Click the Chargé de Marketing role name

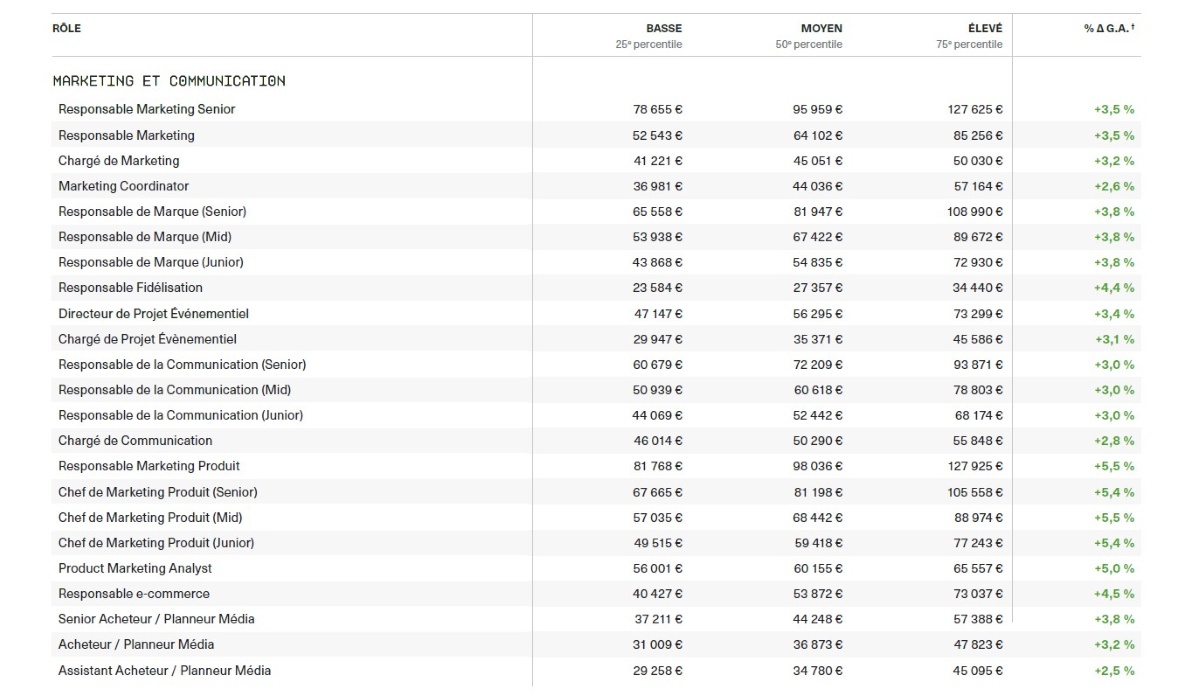[119, 160]
